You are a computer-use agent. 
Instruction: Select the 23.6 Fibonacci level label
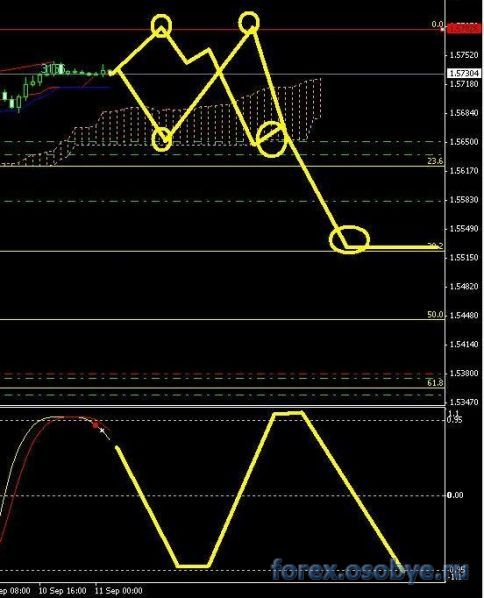(435, 161)
